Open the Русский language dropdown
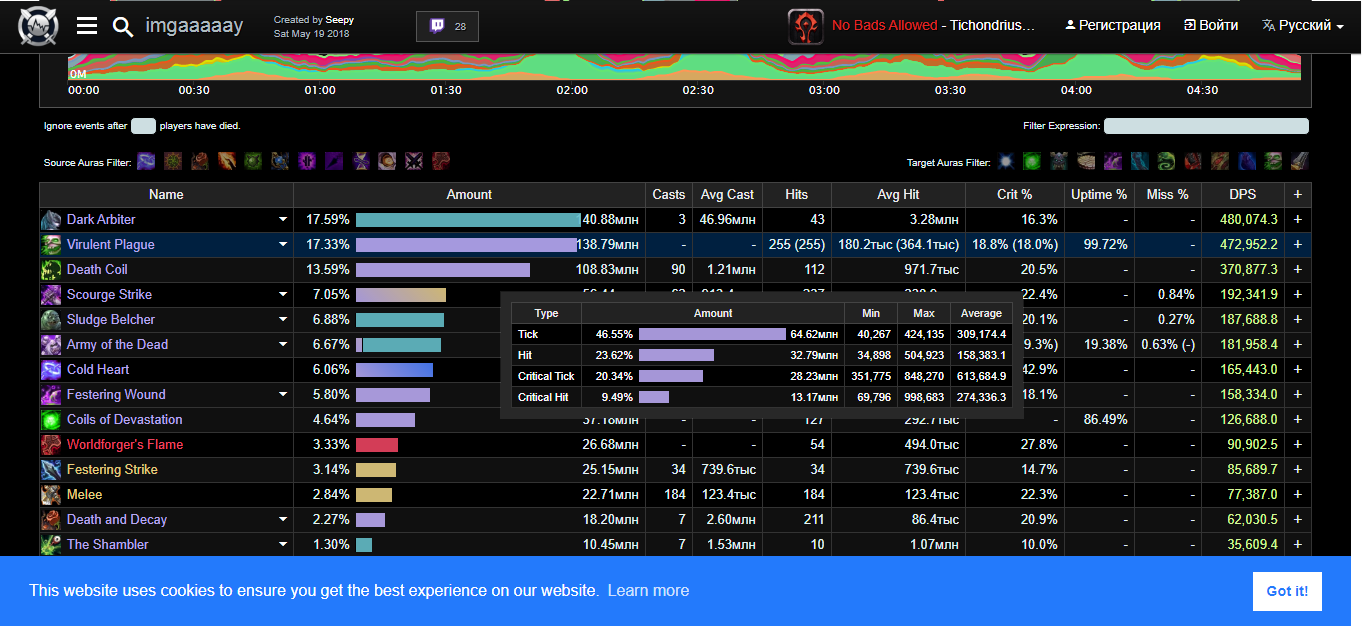The height and width of the screenshot is (626, 1366). (x=1303, y=26)
